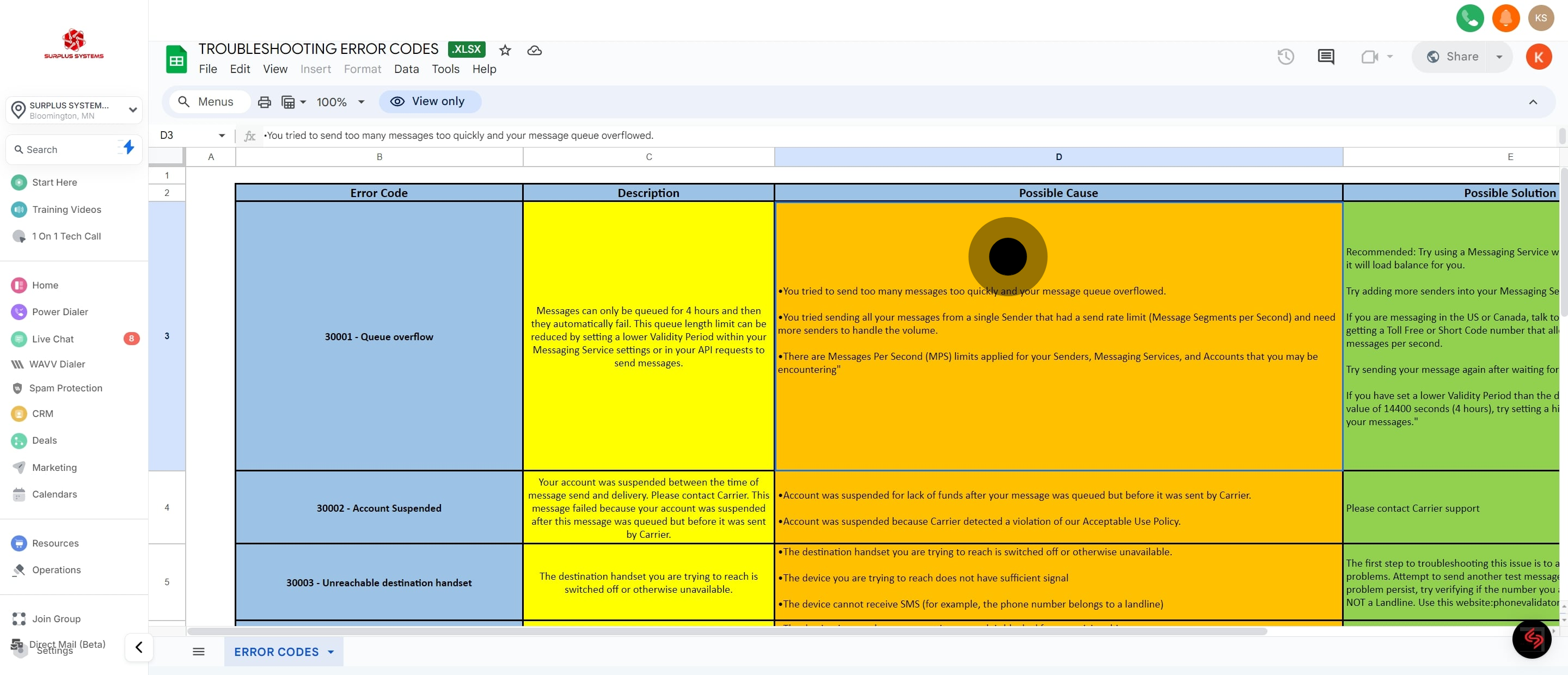Open the Tools menu
This screenshot has height=675, width=1568.
click(x=445, y=69)
